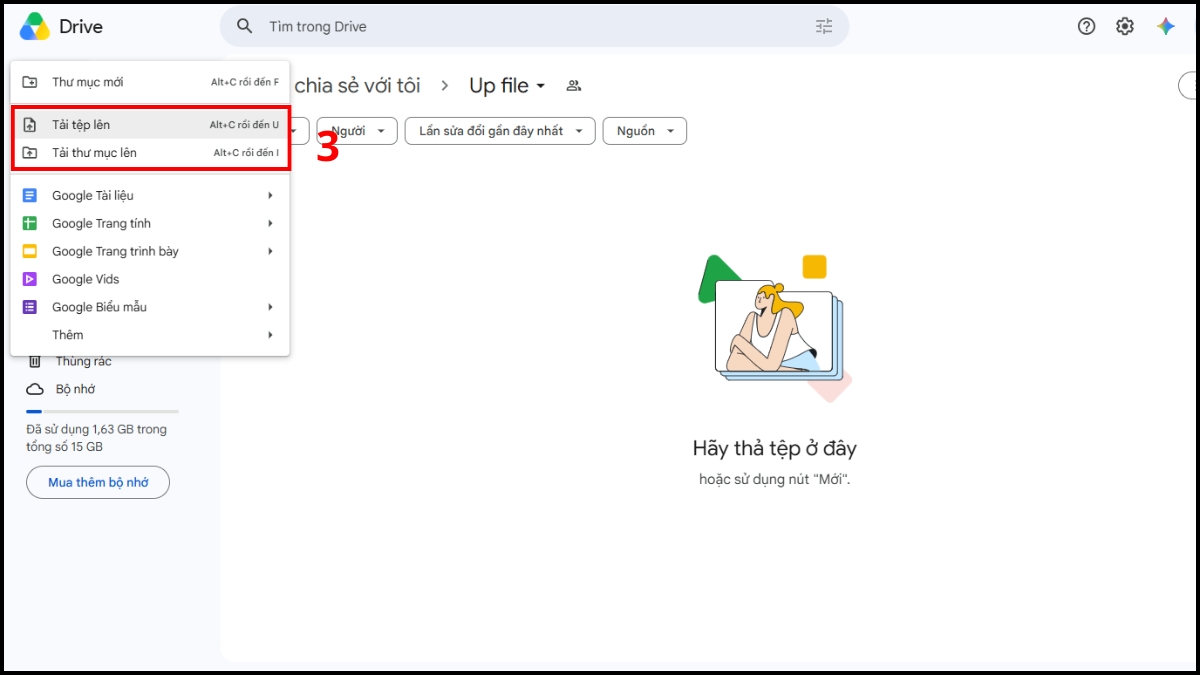
Task: Click the shared people icon beside Up file
Action: click(574, 86)
